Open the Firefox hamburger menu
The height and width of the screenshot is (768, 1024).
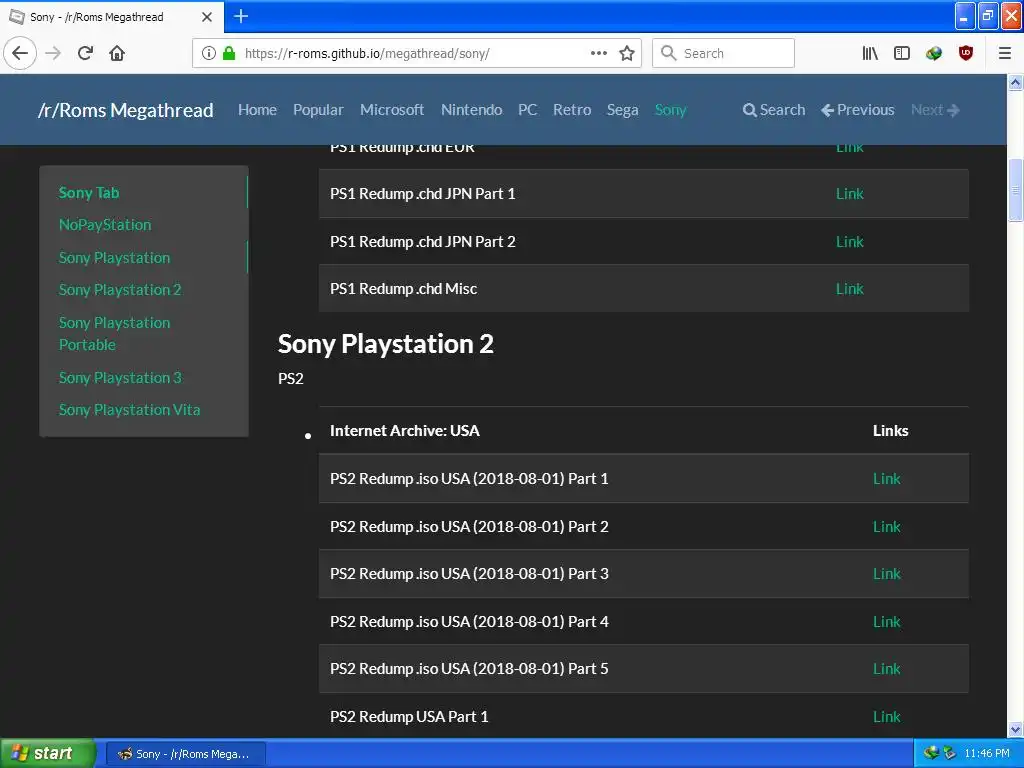tap(1004, 53)
